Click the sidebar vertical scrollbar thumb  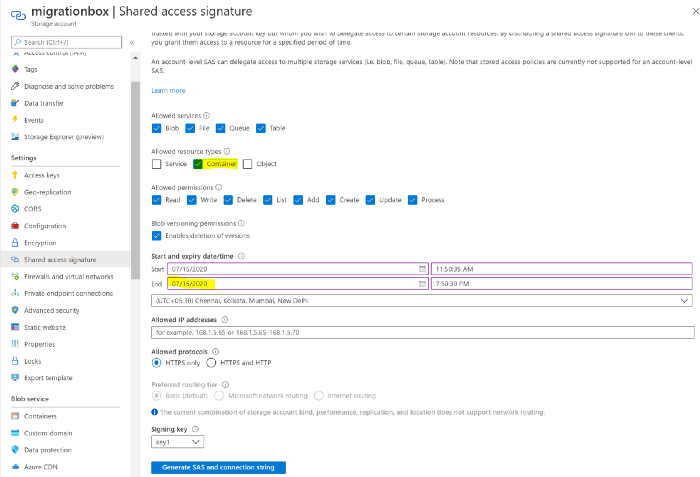(136, 180)
